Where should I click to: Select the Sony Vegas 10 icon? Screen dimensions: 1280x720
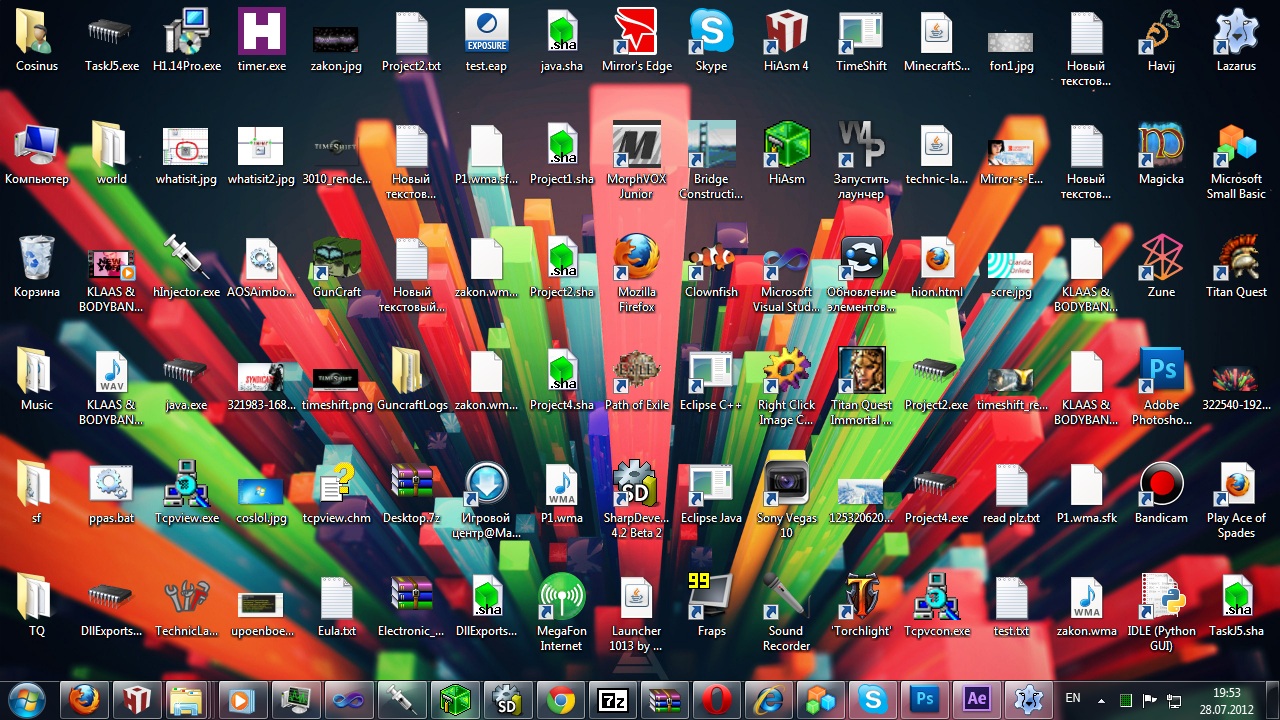786,486
